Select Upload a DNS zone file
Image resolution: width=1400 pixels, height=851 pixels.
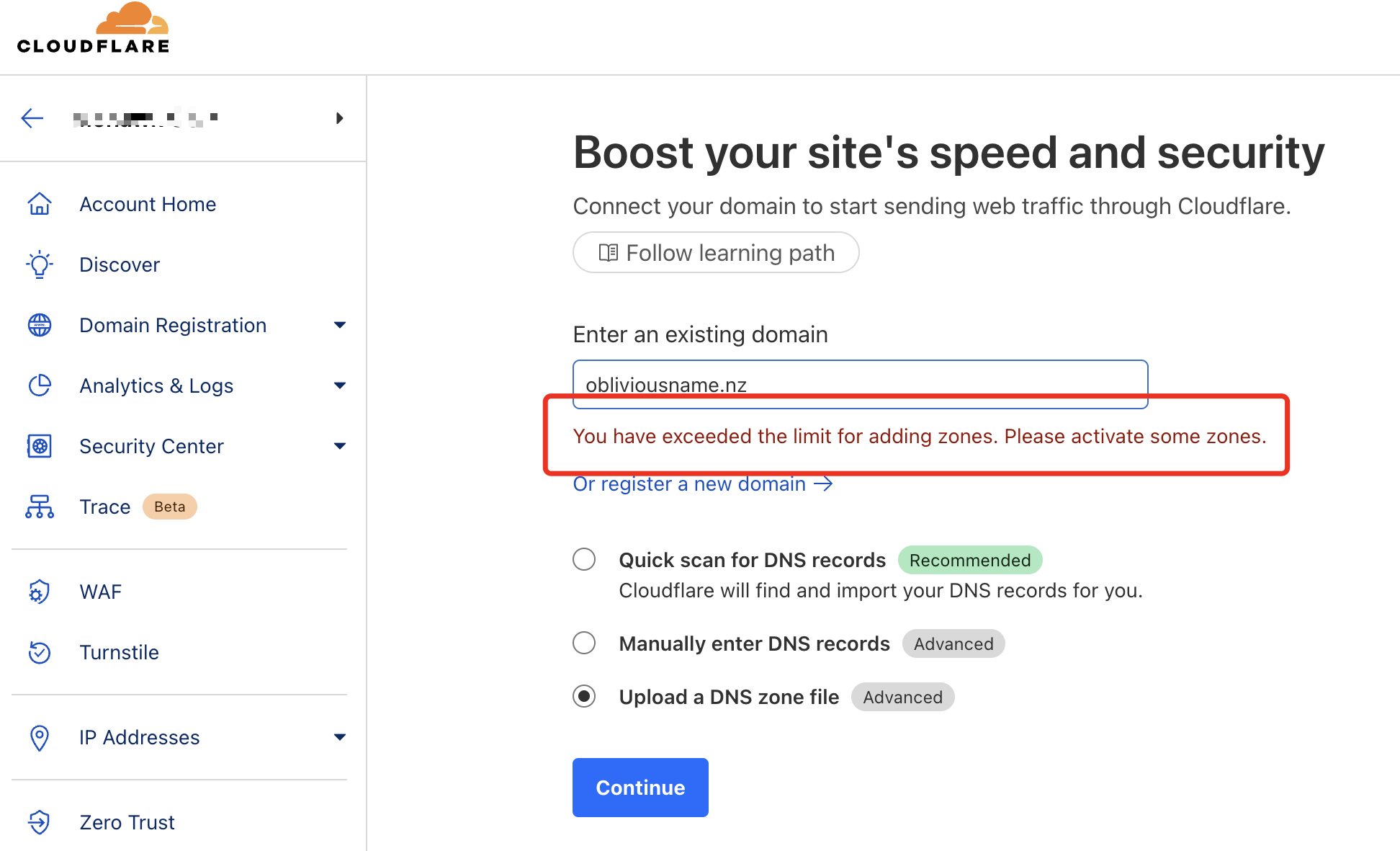point(584,696)
